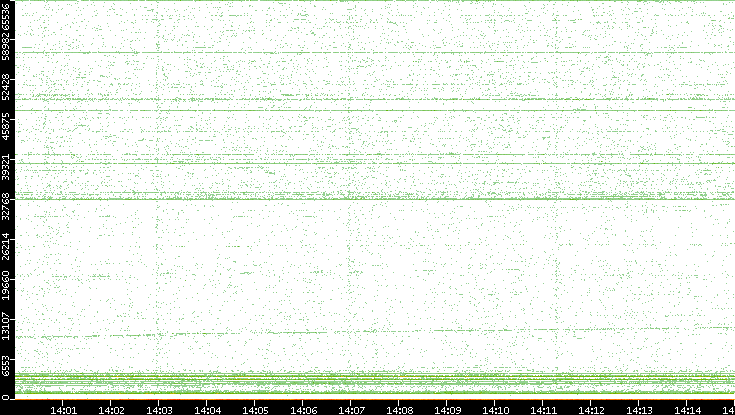Screen dimensions: 735x415
Task: Click the 14:07 time axis label
Action: click(351, 410)
